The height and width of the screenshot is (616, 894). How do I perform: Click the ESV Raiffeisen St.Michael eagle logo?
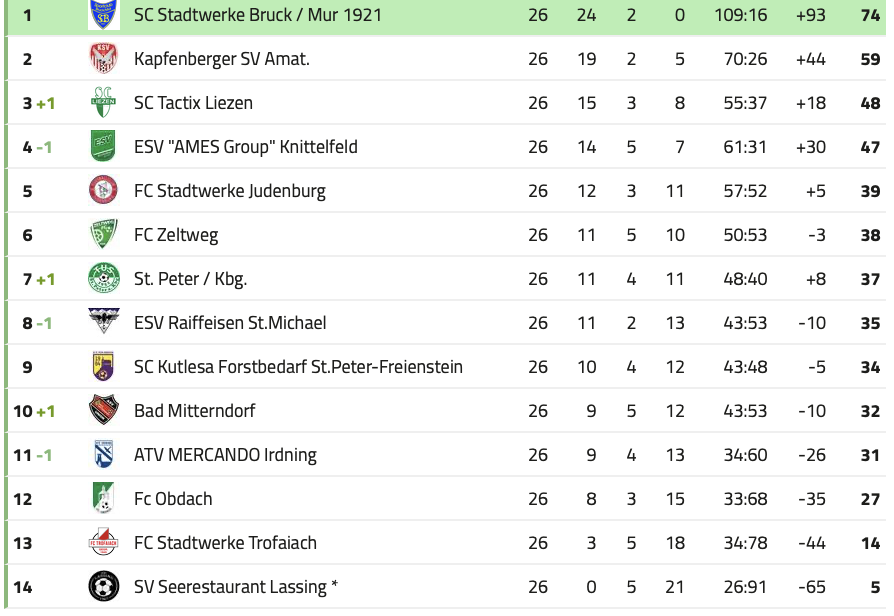(104, 321)
